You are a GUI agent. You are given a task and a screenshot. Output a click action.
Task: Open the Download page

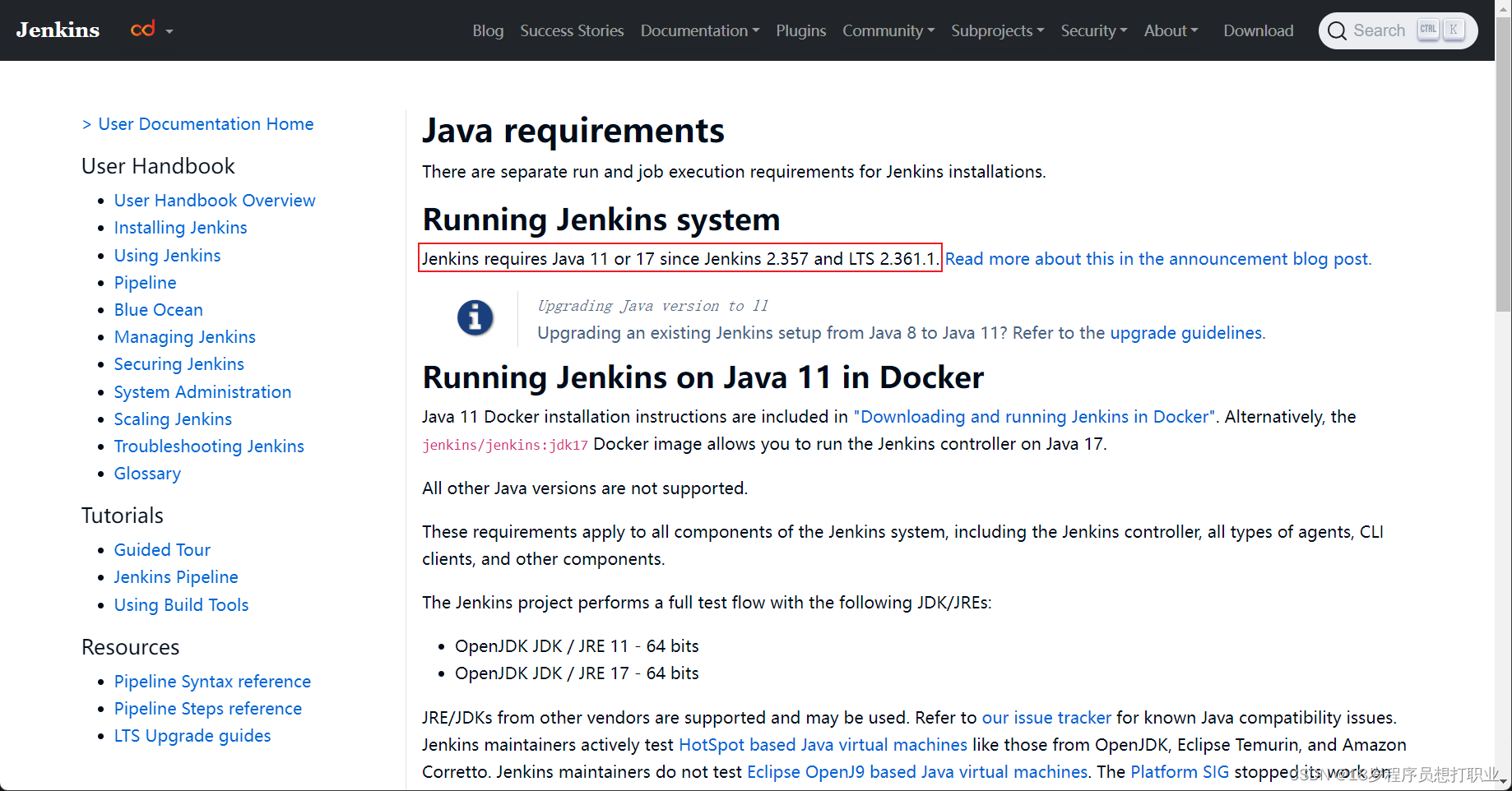(1258, 30)
